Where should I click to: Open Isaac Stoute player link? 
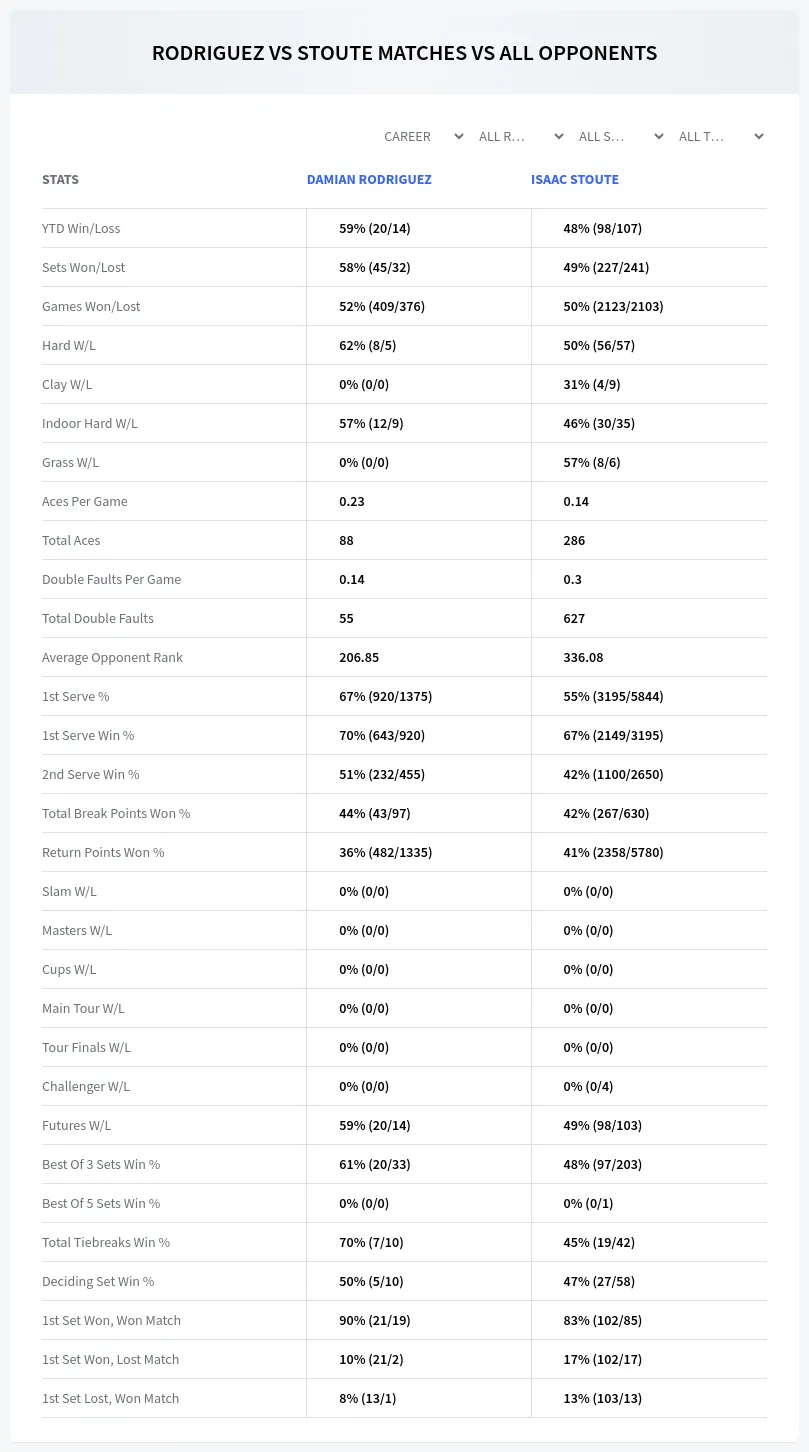coord(575,180)
